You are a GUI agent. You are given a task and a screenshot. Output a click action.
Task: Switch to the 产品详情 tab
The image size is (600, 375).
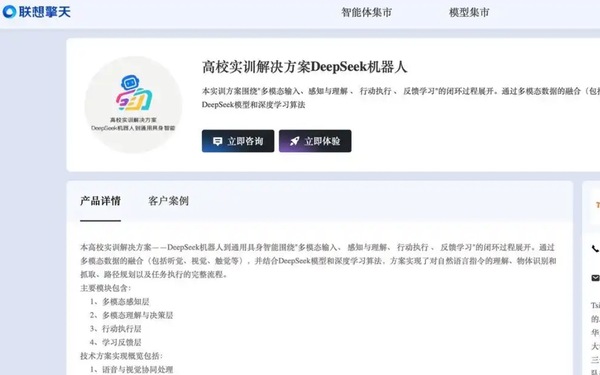[100, 201]
